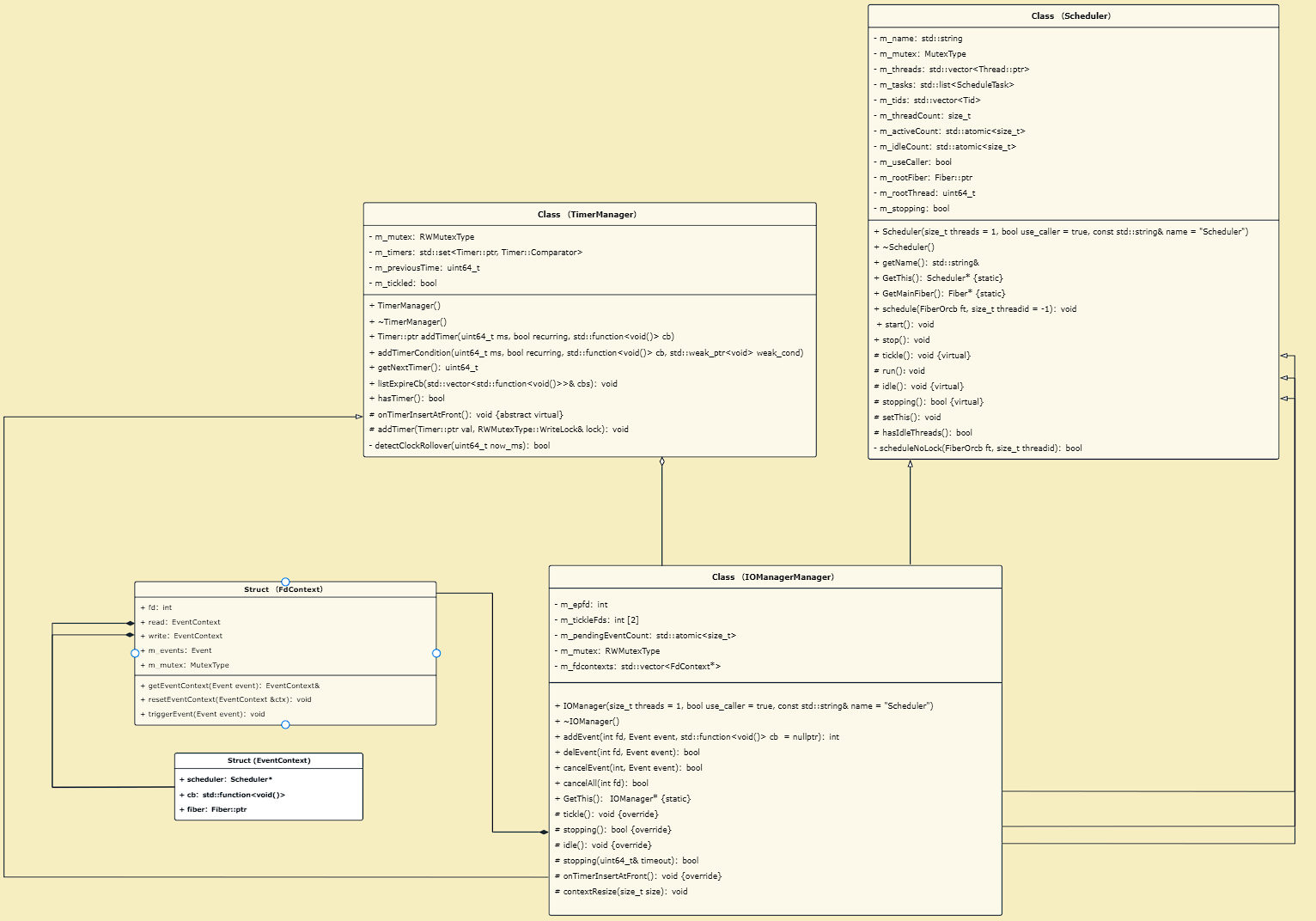
Task: Click the composition diamond beside IOManager stopping()
Action: pyautogui.click(x=543, y=832)
